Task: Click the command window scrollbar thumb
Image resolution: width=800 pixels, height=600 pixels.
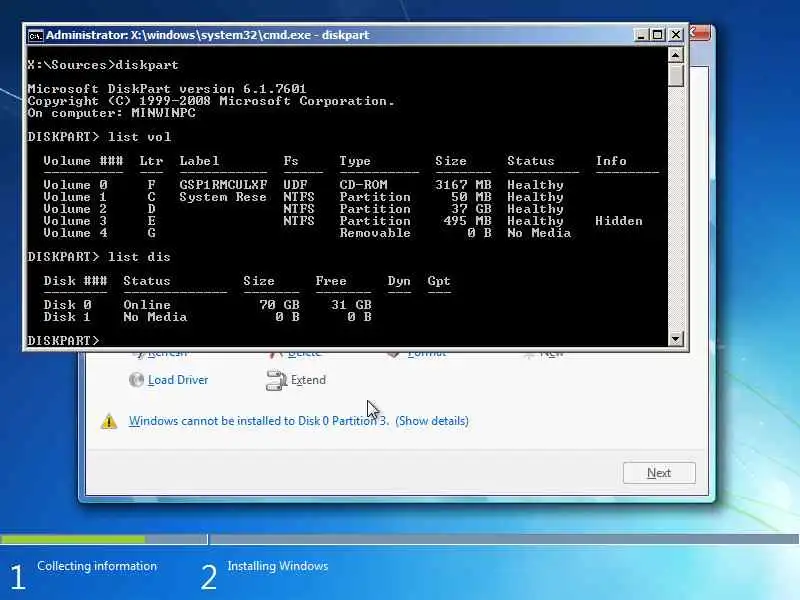Action: point(676,75)
